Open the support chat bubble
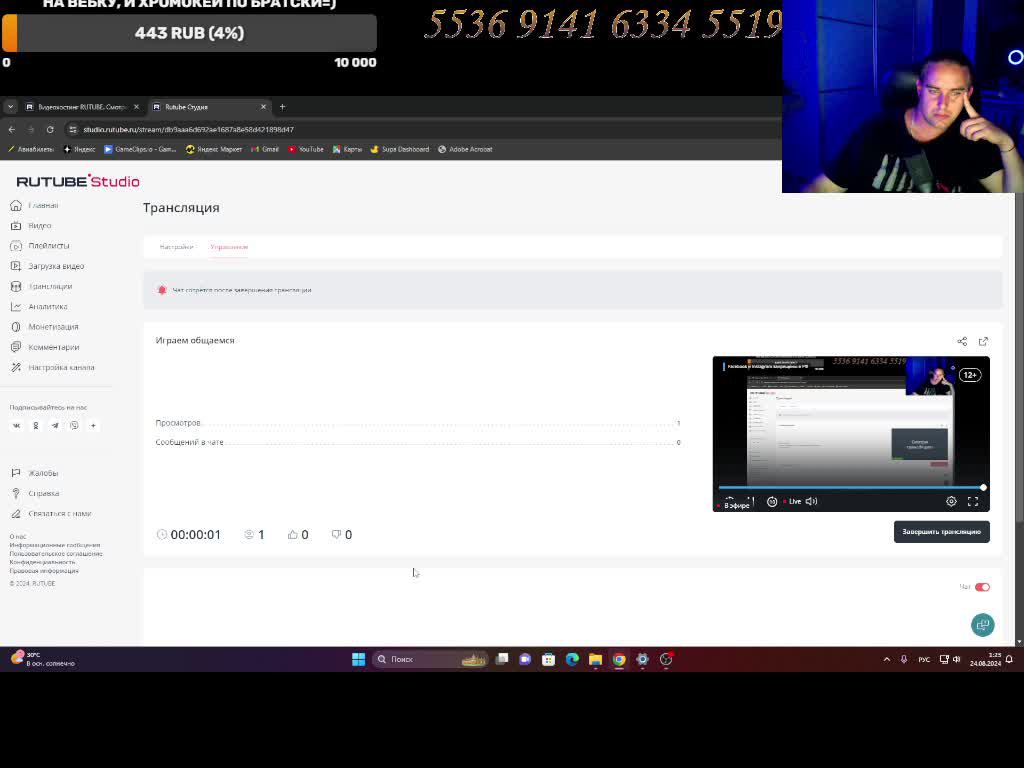The image size is (1024, 768). 983,625
